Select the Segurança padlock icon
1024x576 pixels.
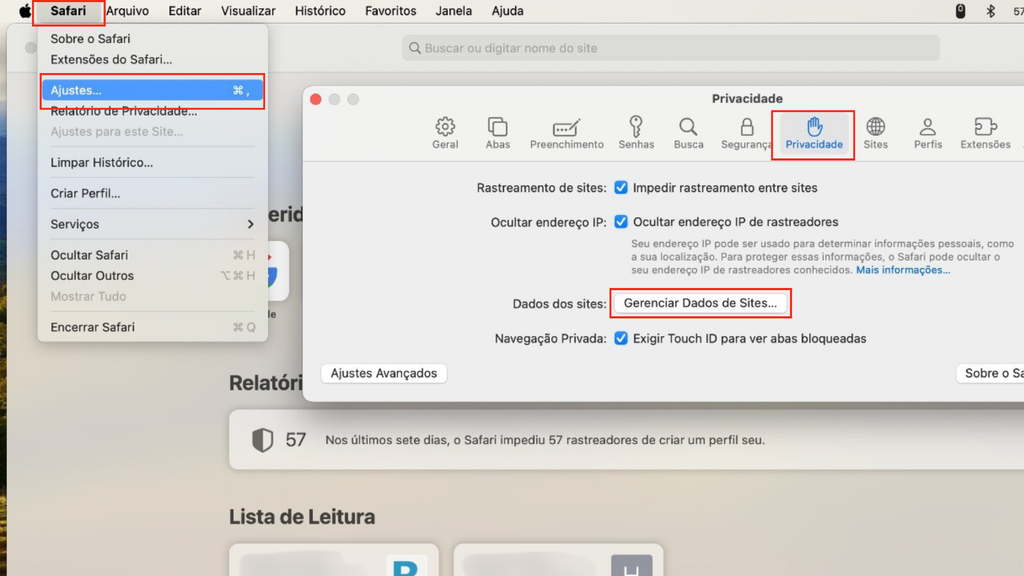coord(746,133)
